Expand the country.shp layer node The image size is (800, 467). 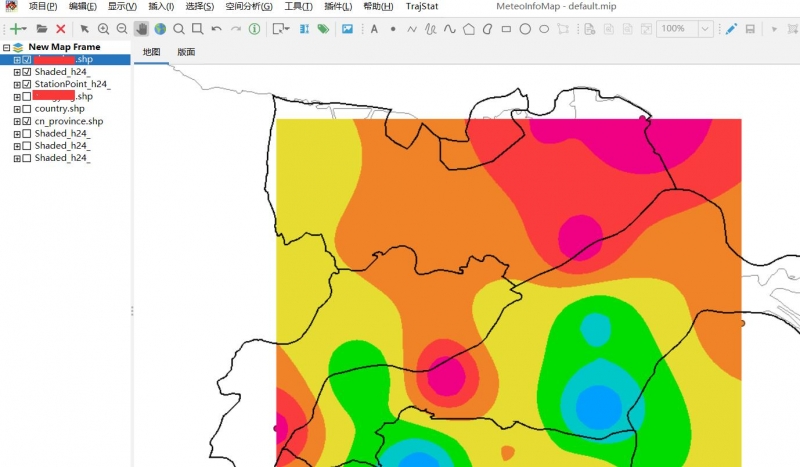pos(16,109)
